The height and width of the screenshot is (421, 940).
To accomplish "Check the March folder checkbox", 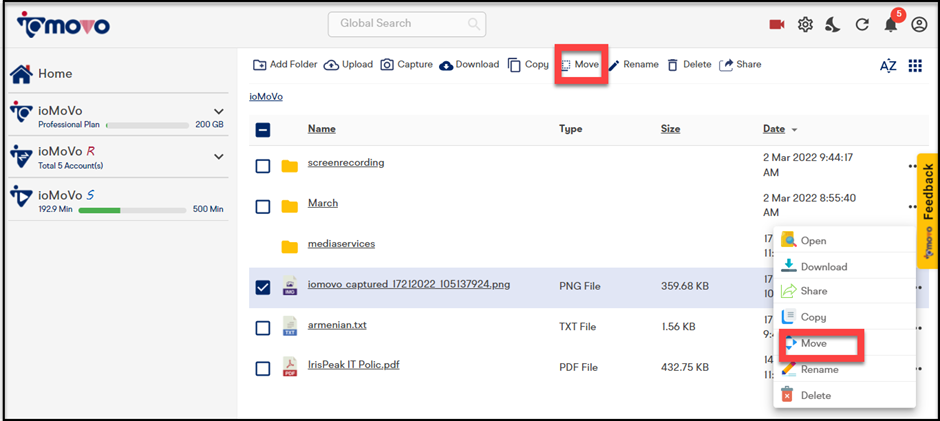I will pyautogui.click(x=263, y=206).
